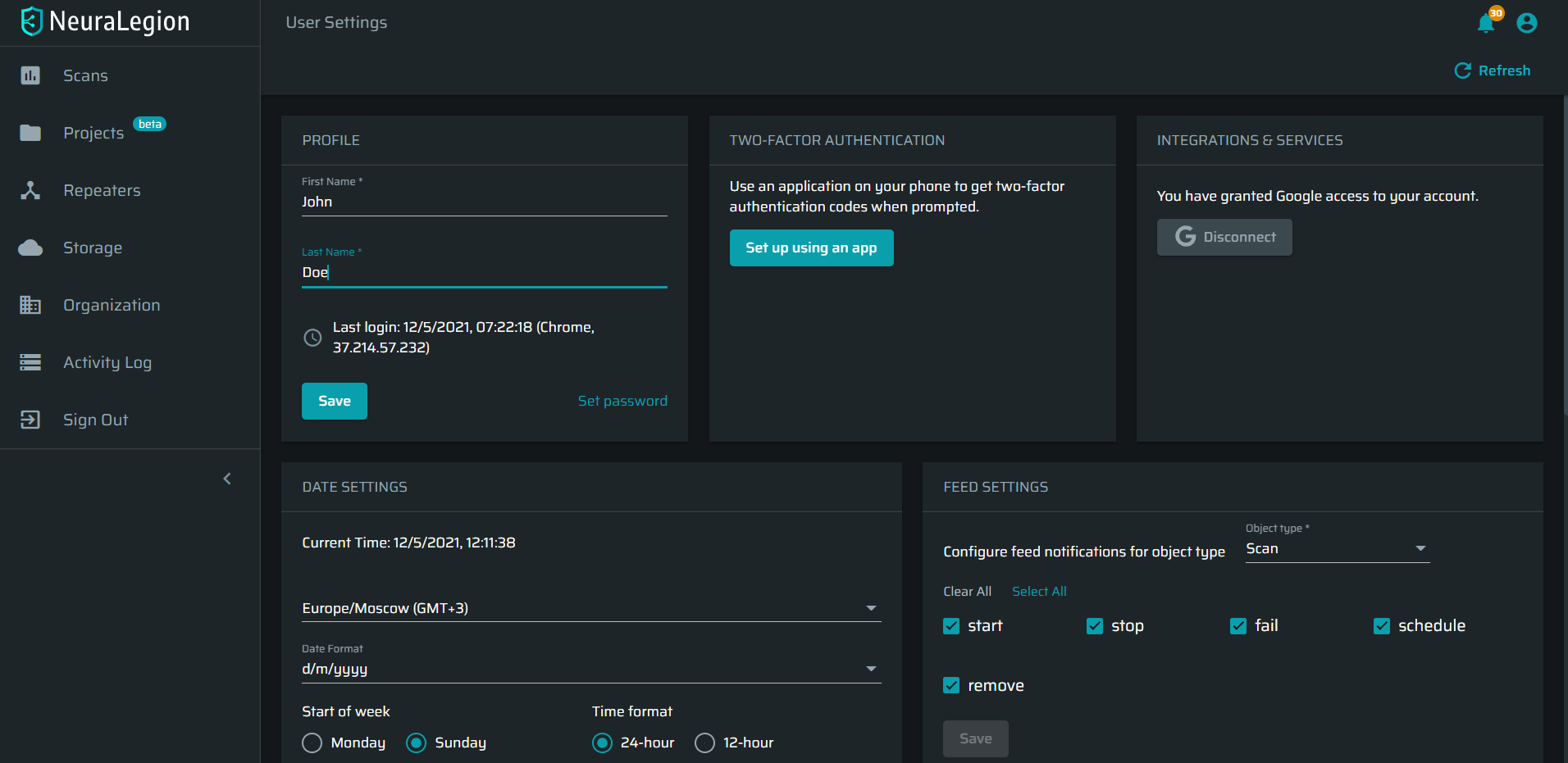Open the timezone Europe/Moscow dropdown
The height and width of the screenshot is (763, 1568).
pyautogui.click(x=591, y=608)
